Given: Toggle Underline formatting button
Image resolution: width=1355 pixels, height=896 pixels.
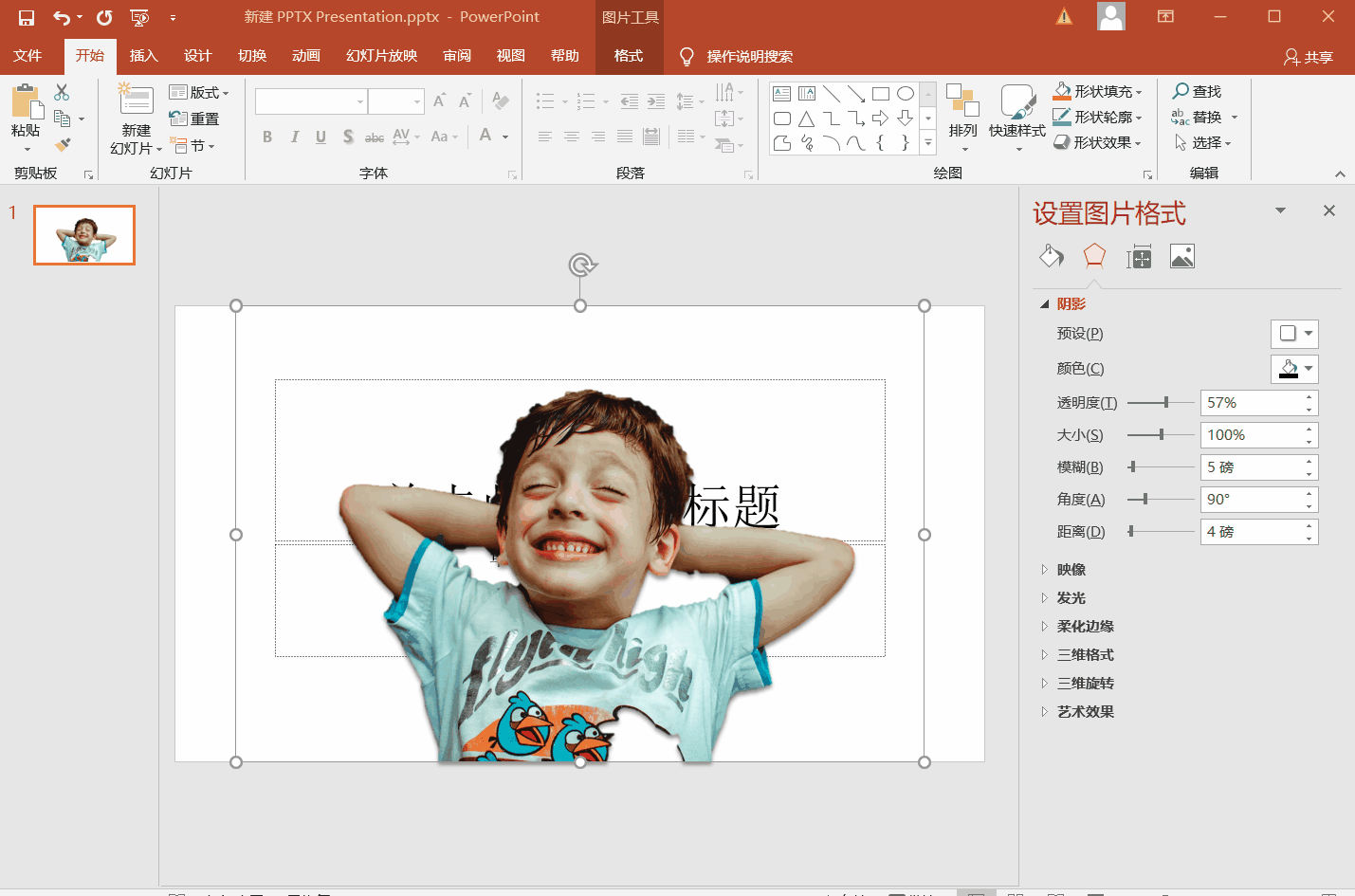Looking at the screenshot, I should (321, 137).
